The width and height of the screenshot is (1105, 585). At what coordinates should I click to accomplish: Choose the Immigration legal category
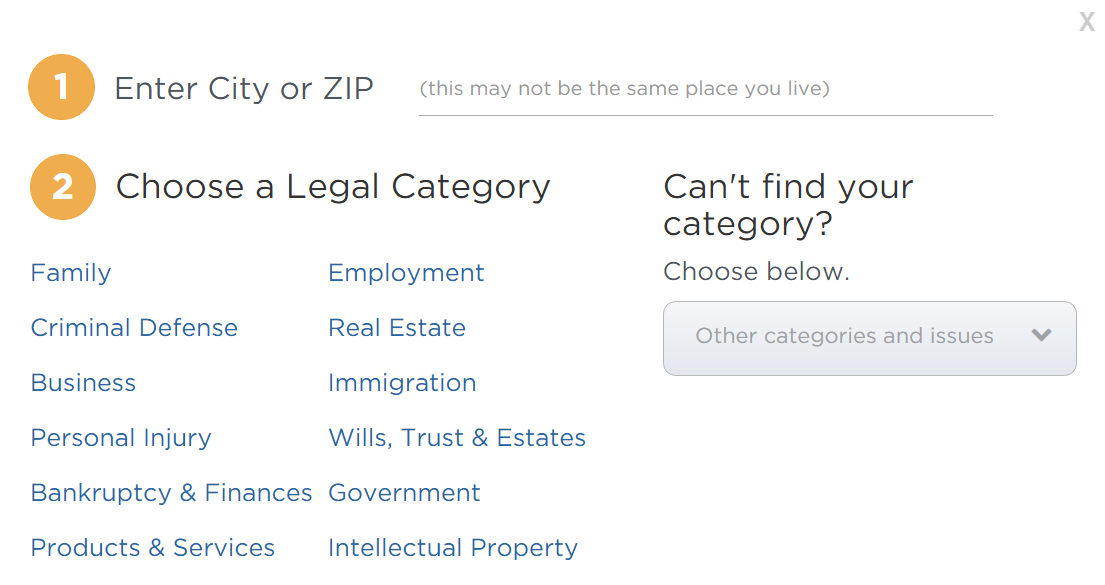[x=402, y=383]
